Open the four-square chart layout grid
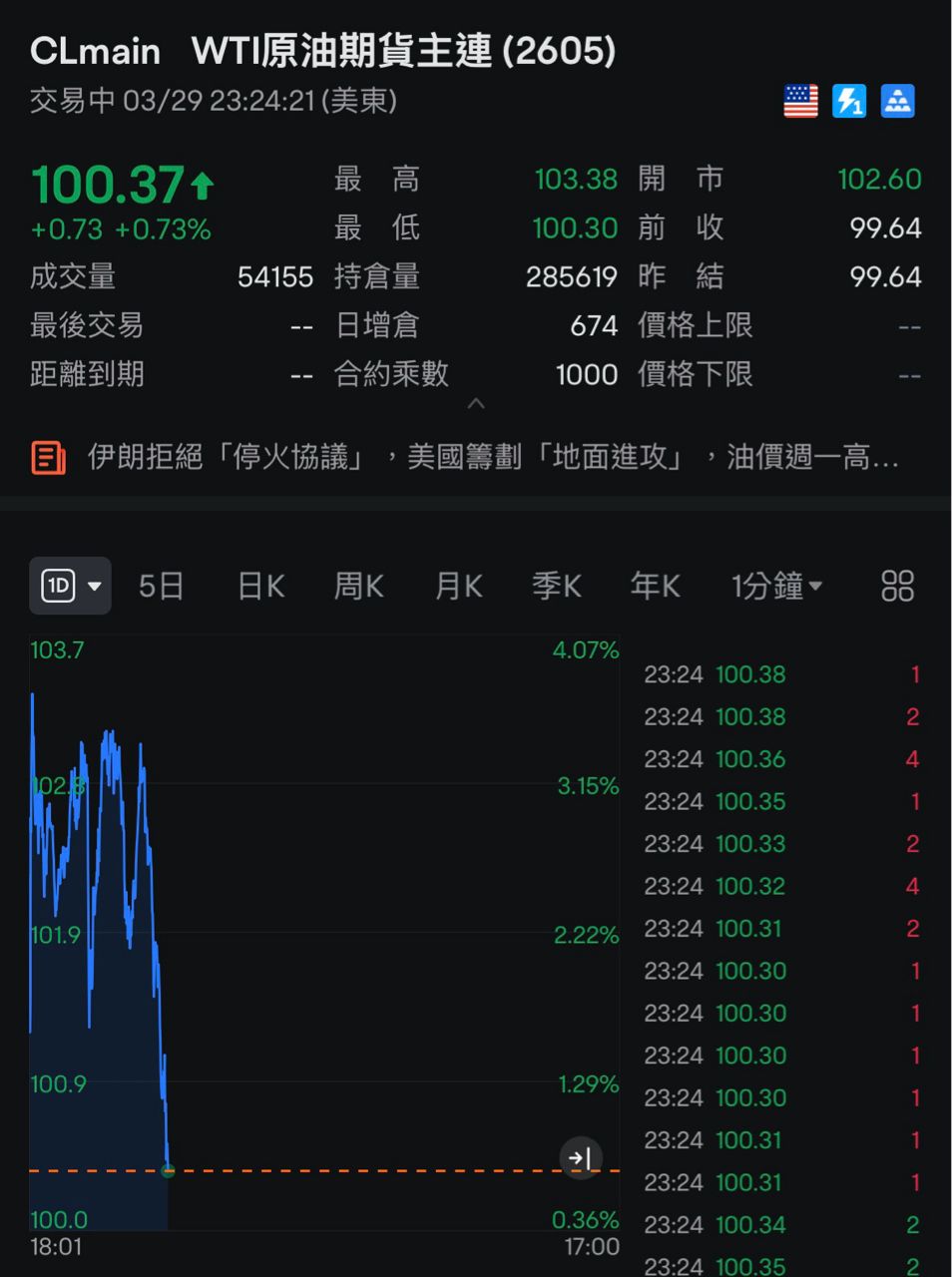The height and width of the screenshot is (1277, 952). [897, 586]
